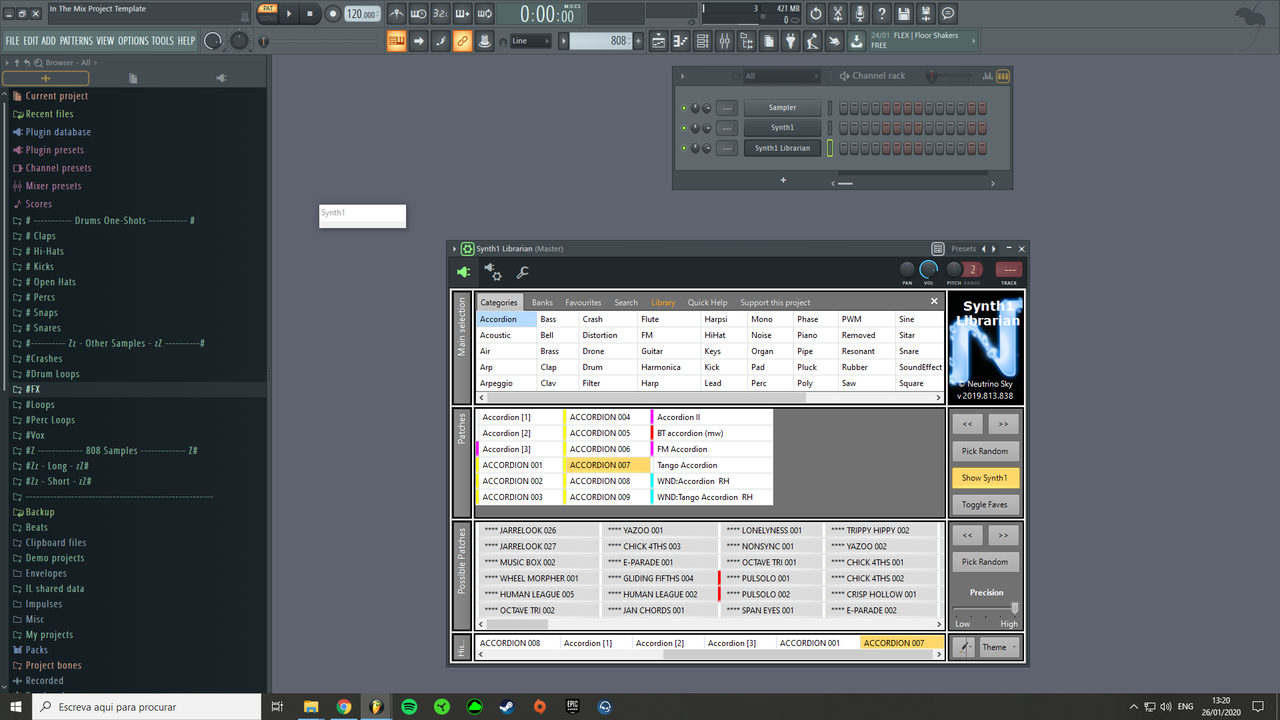Click the Synth1 channel button
1280x720 pixels.
click(x=782, y=128)
